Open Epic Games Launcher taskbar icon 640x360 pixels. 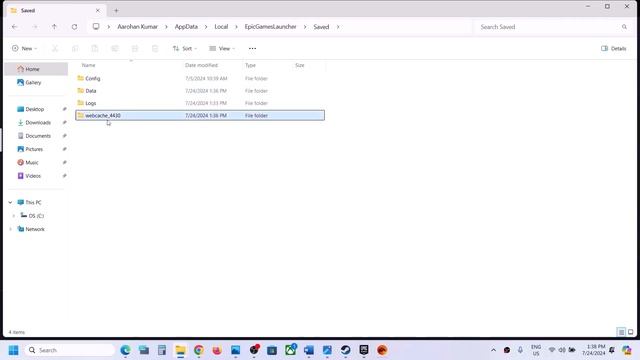click(x=364, y=350)
